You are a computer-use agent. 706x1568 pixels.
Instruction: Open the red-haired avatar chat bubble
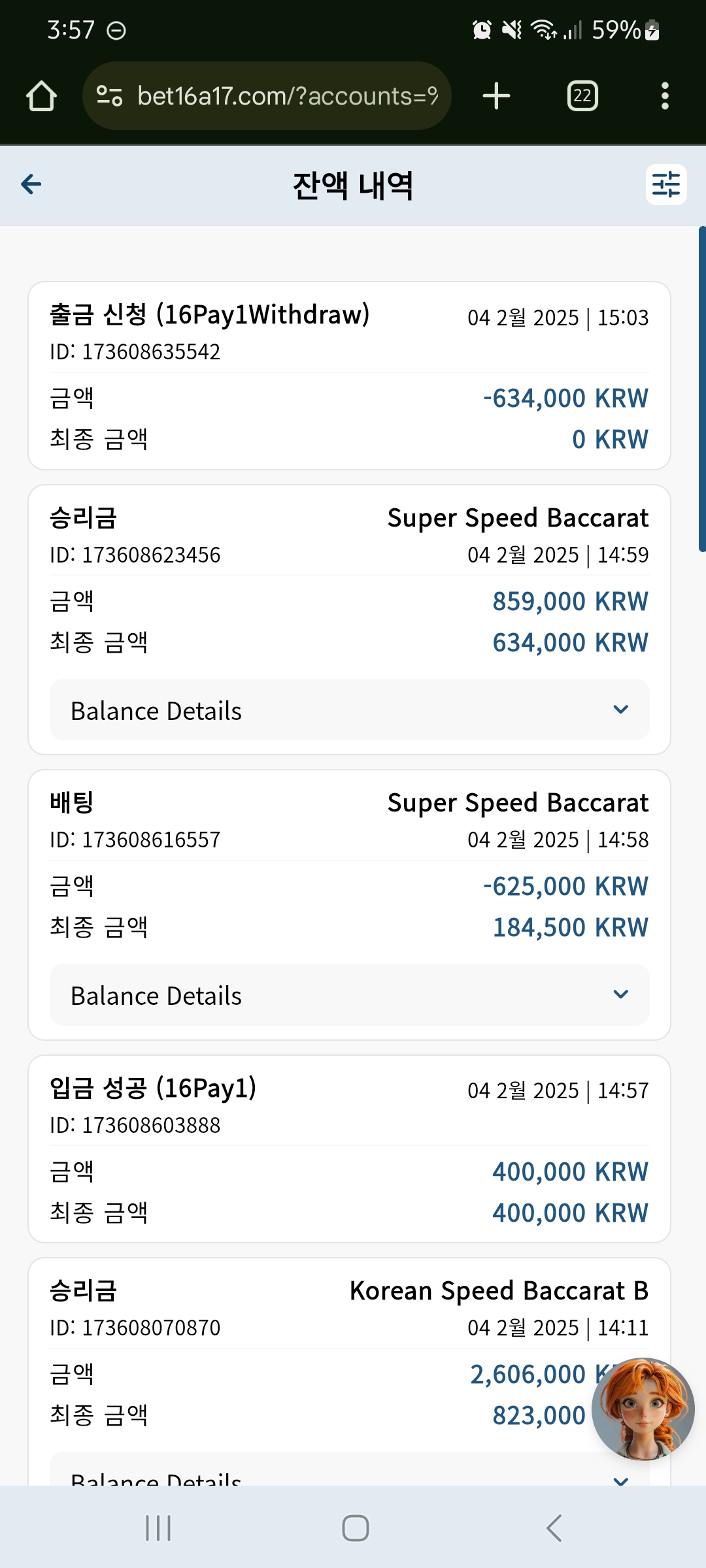point(643,1409)
